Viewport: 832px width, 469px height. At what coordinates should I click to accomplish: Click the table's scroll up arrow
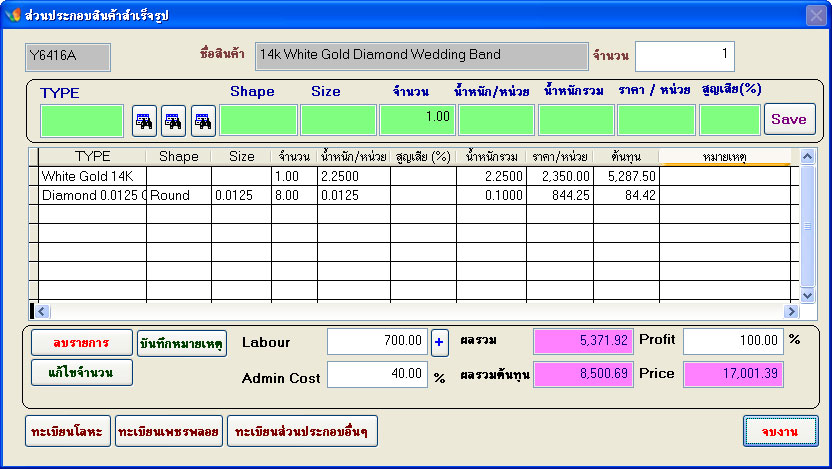click(809, 156)
